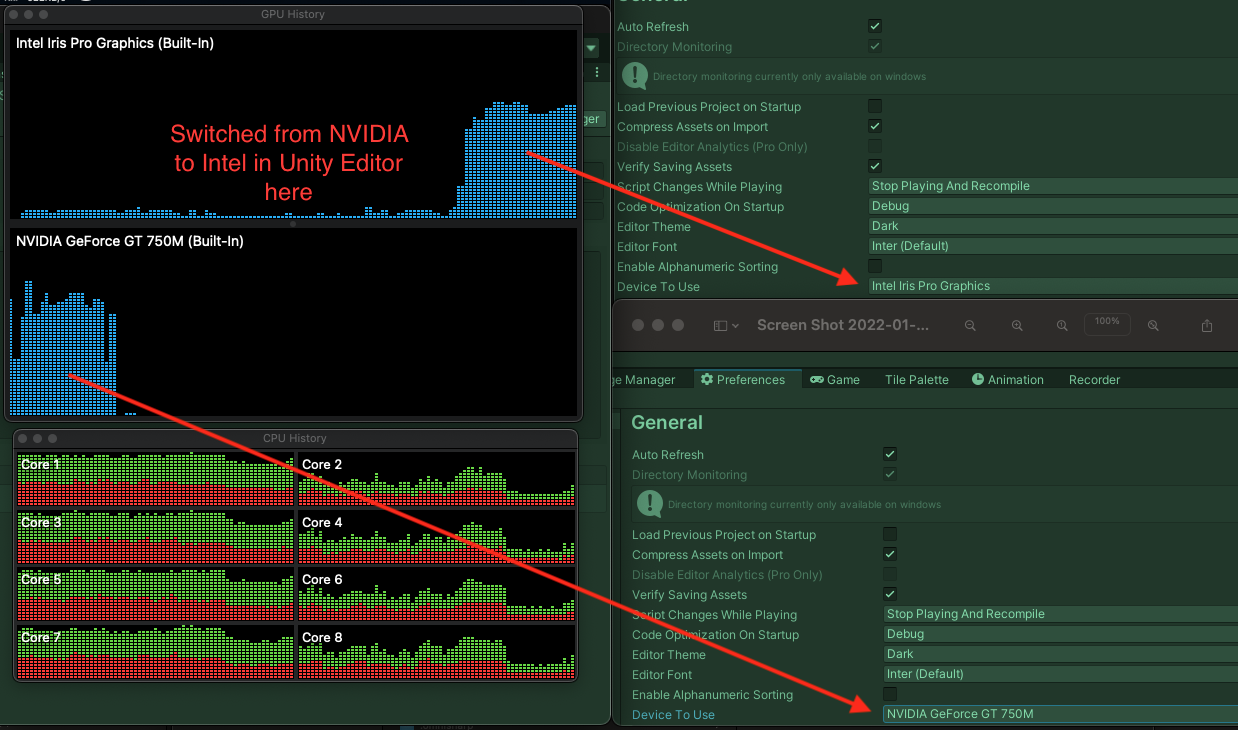Switch to the Recorder tab
Screen dimensions: 1238x730
coord(1095,380)
